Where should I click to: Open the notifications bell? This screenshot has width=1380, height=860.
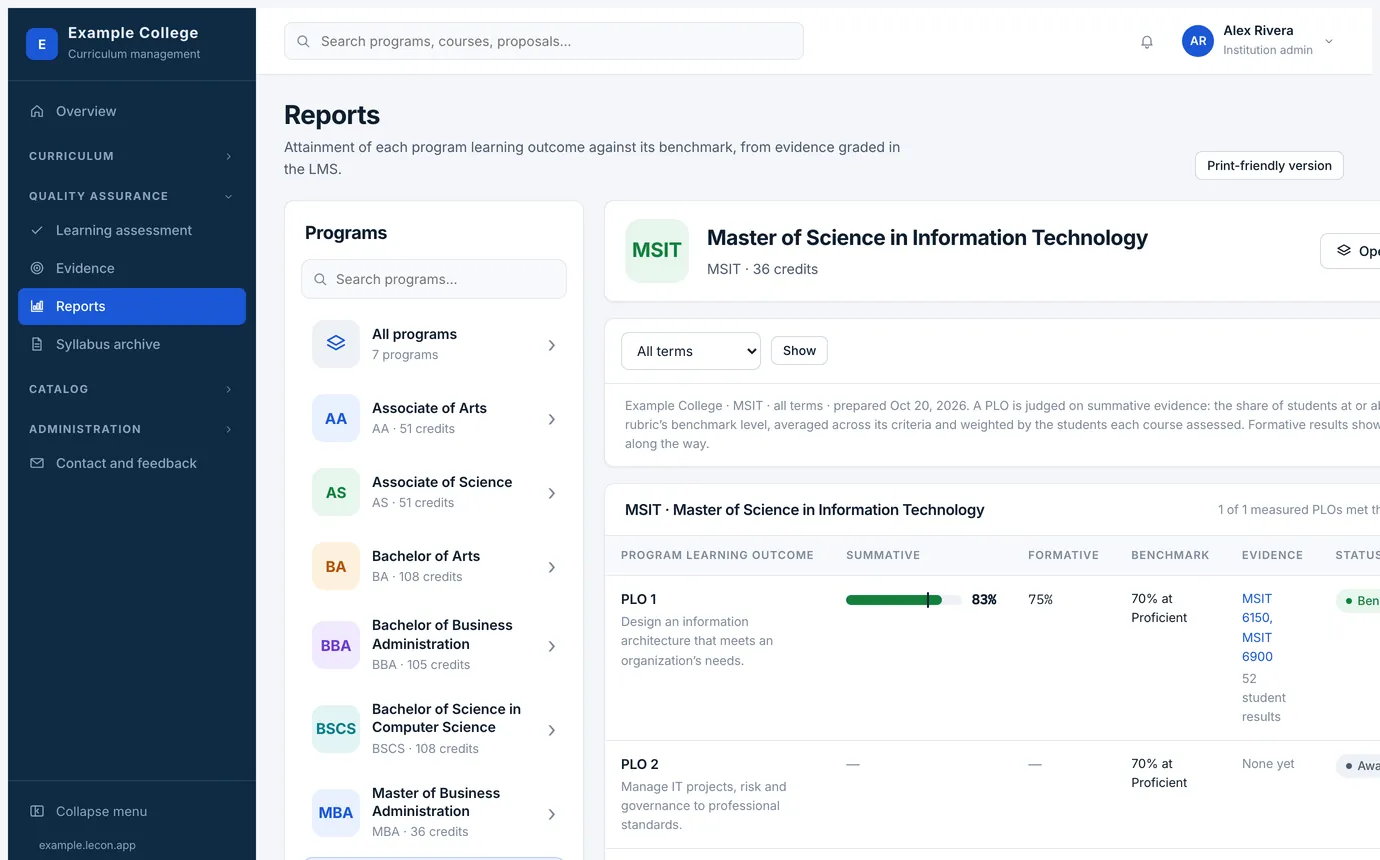pyautogui.click(x=1147, y=42)
